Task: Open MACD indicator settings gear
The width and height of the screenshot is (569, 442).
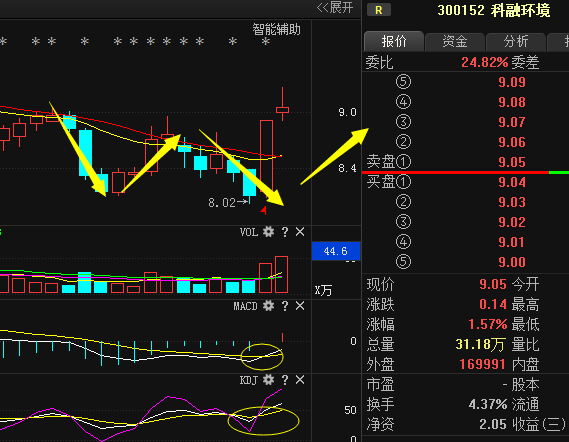Action: pos(268,306)
